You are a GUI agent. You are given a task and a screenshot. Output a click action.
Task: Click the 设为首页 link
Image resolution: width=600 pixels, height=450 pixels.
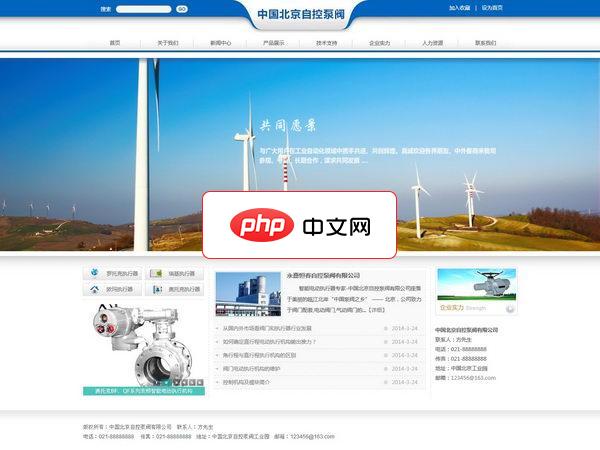point(492,7)
